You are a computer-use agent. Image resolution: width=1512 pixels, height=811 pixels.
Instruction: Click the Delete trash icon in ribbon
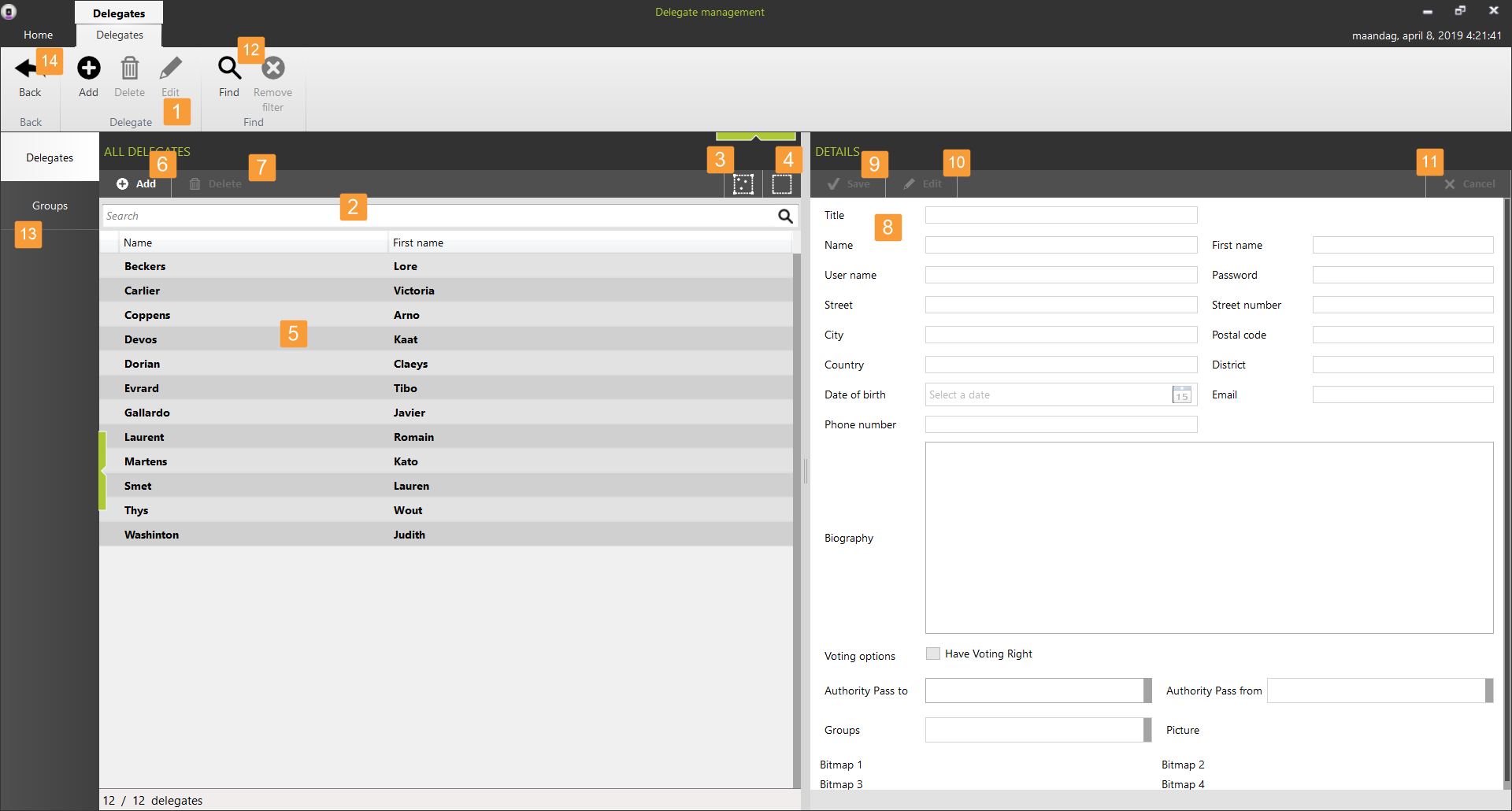coord(130,69)
